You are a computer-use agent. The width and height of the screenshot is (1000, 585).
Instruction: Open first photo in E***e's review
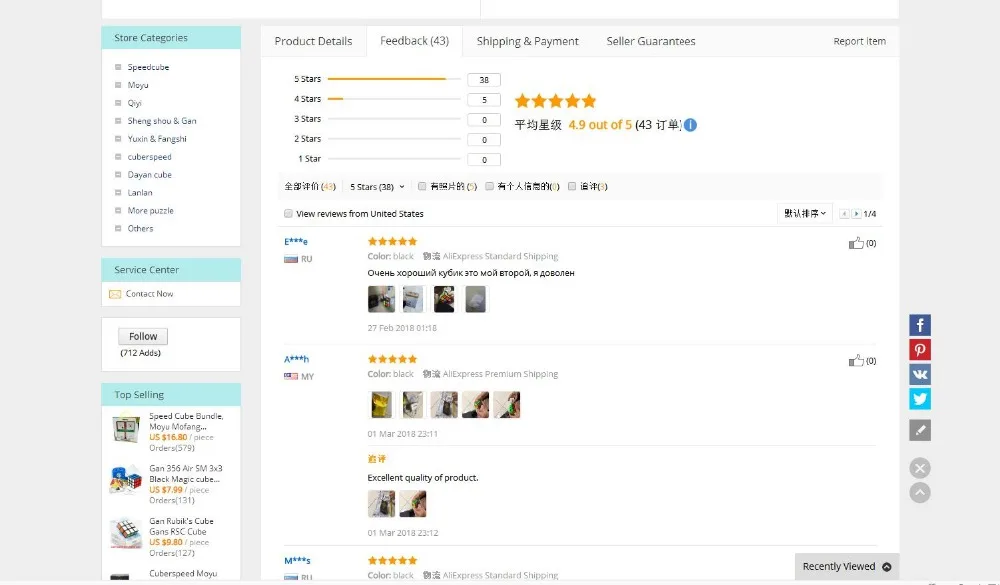pyautogui.click(x=381, y=299)
